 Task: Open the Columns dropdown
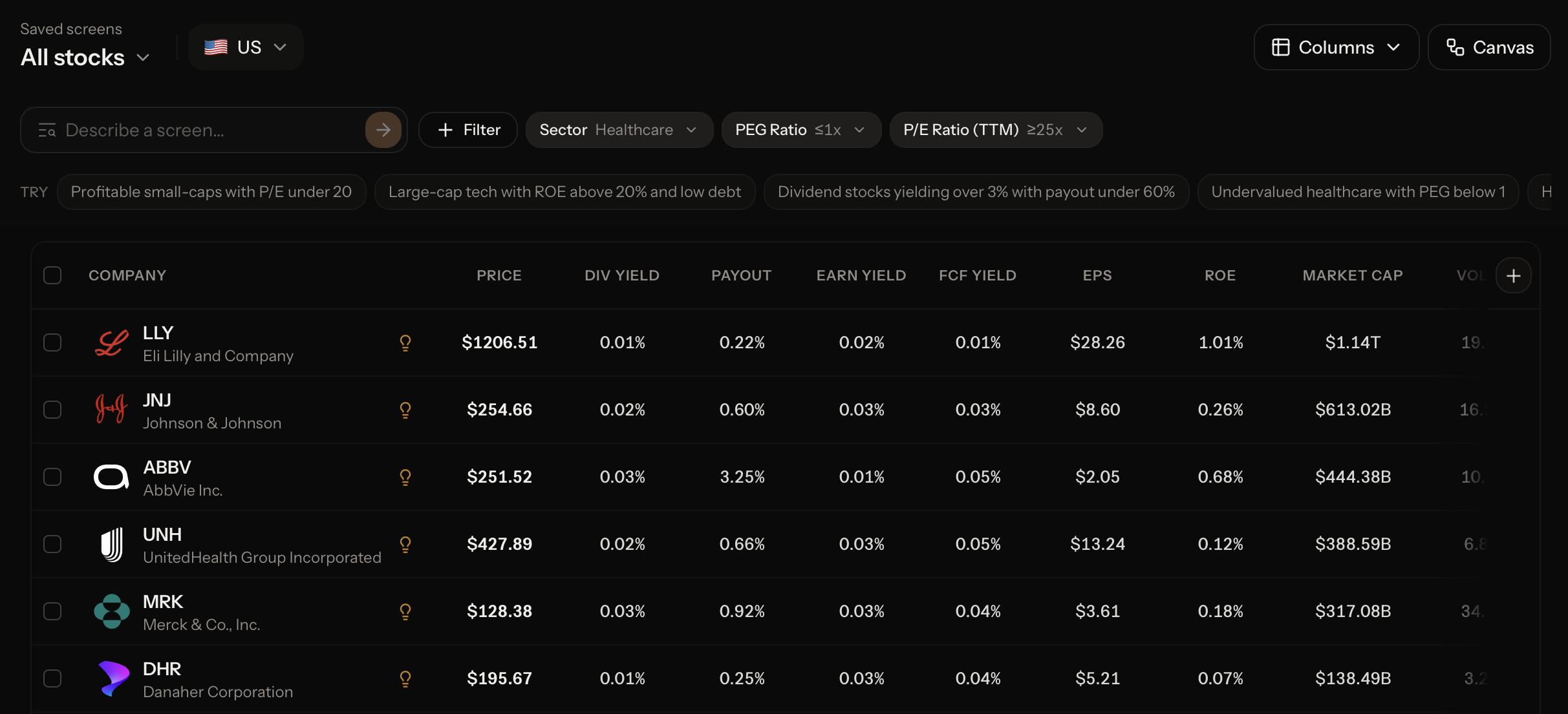pos(1337,47)
